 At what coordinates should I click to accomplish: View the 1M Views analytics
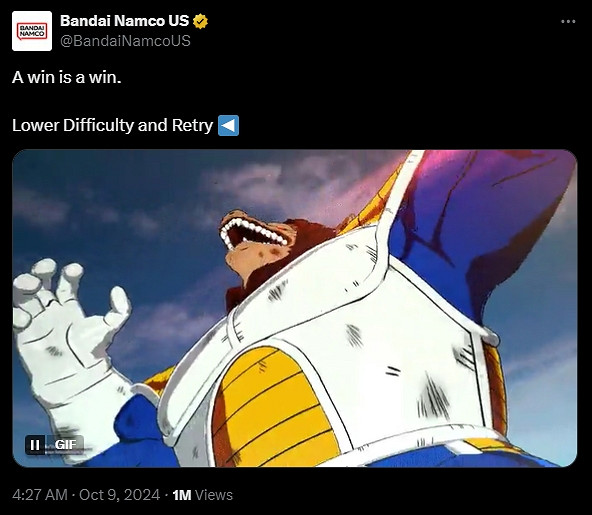(x=202, y=495)
